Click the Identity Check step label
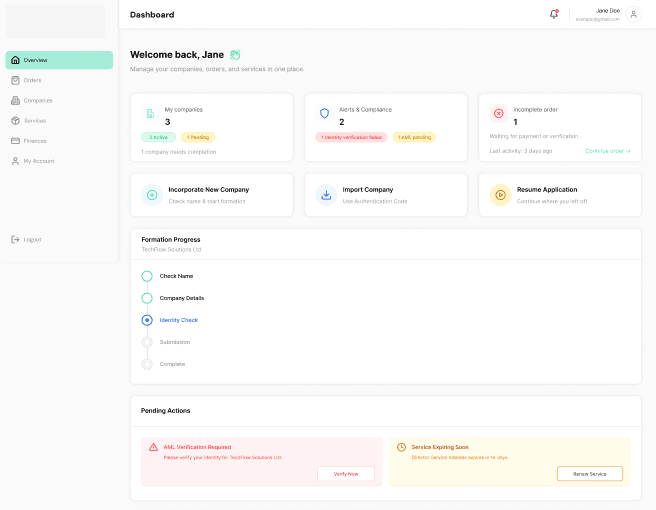The width and height of the screenshot is (656, 510). tap(179, 320)
